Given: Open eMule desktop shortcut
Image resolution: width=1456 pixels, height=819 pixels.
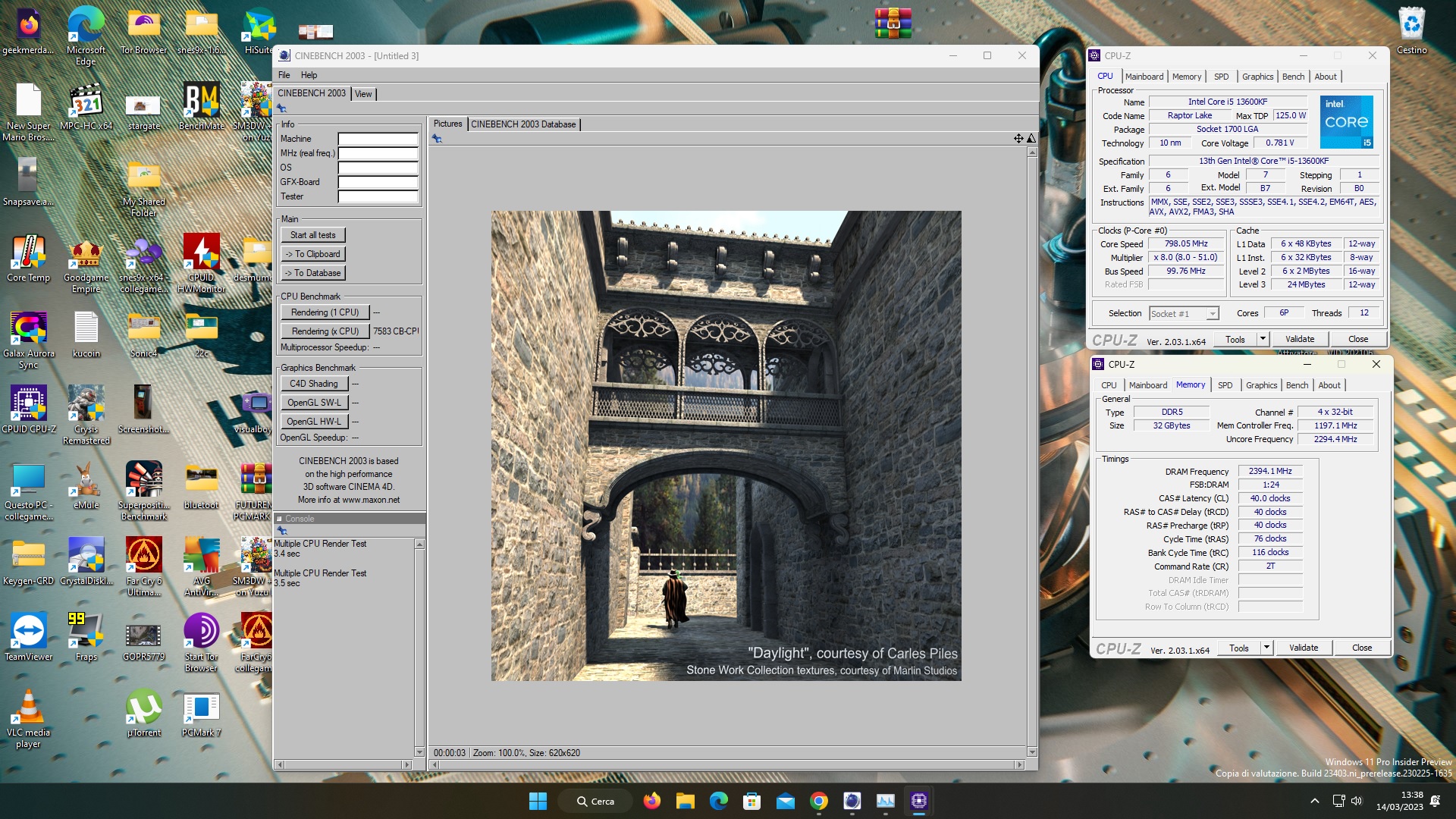Looking at the screenshot, I should [86, 486].
